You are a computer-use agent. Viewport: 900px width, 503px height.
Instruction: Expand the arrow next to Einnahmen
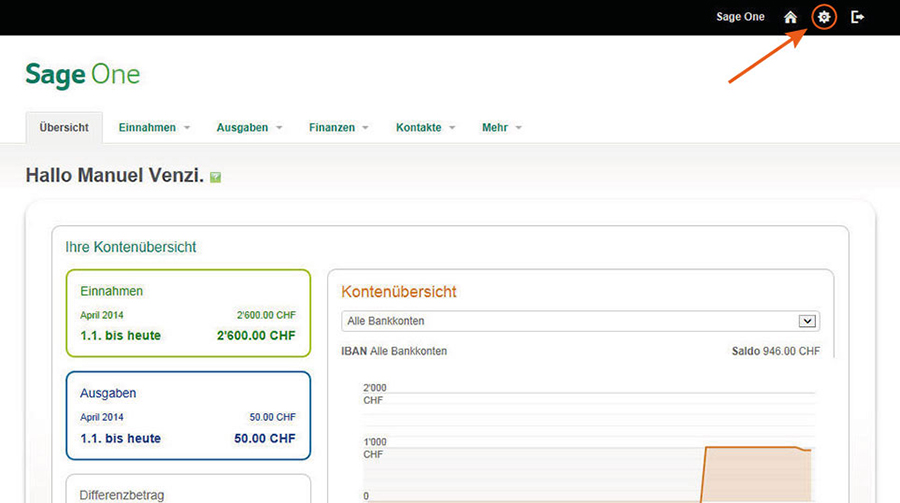point(187,127)
